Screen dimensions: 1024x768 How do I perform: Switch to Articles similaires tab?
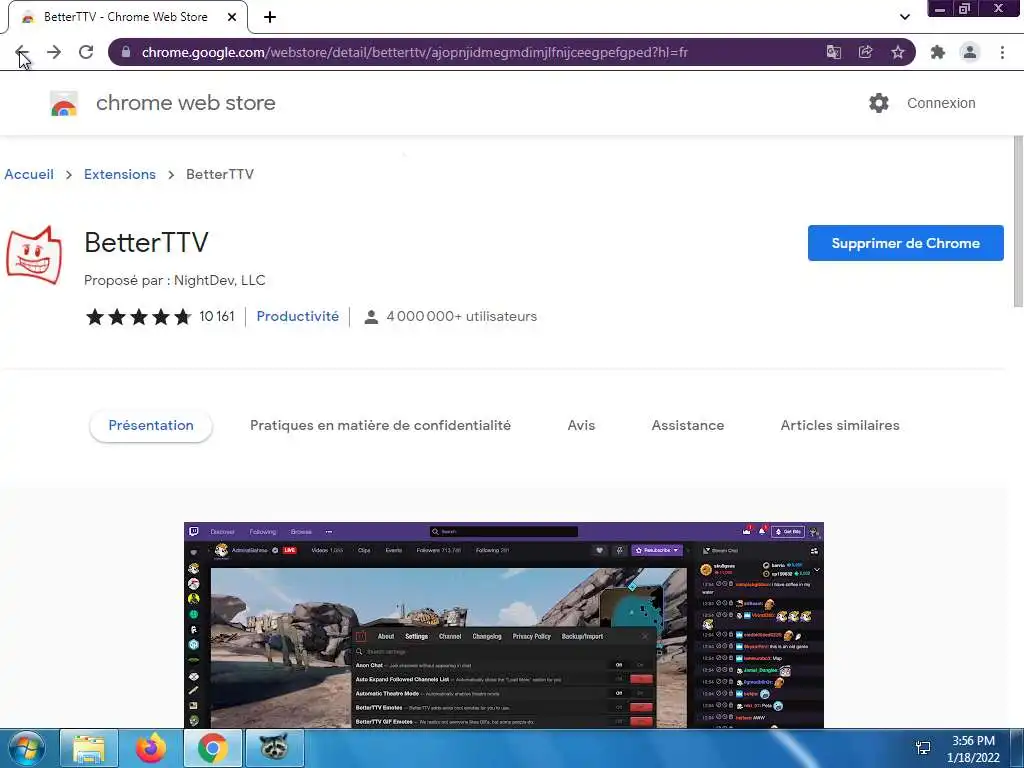coord(840,425)
